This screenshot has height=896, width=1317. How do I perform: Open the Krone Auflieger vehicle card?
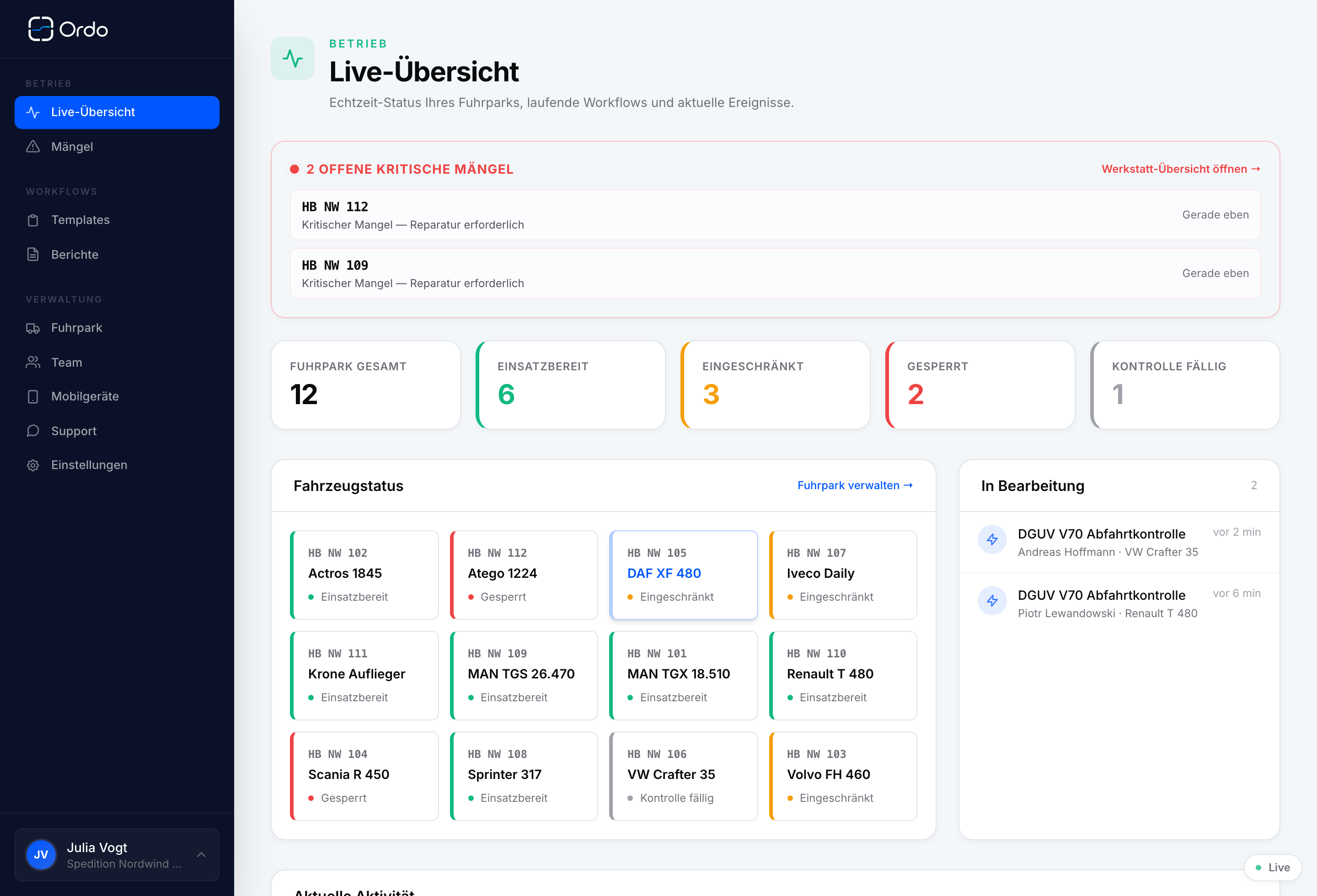click(364, 676)
